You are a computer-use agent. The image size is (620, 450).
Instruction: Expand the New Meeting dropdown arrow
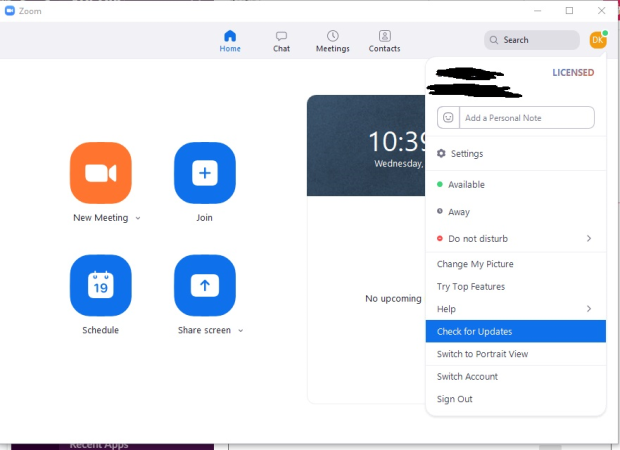138,218
